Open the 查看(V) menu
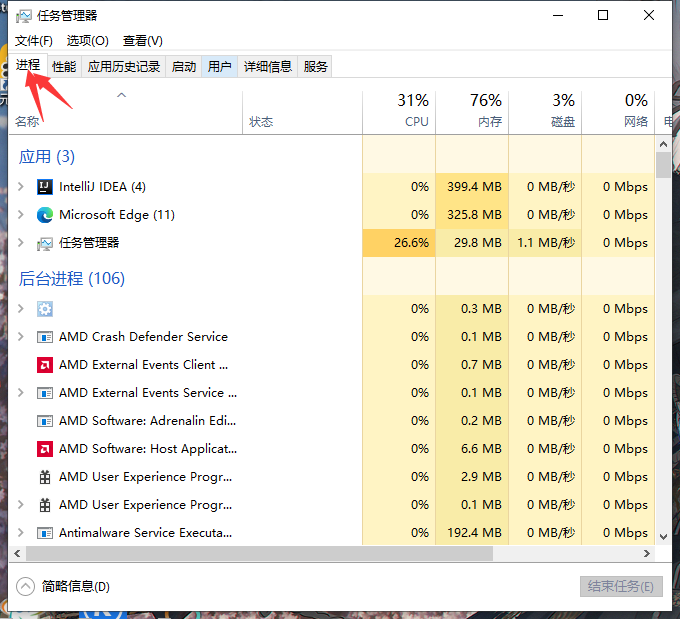The width and height of the screenshot is (680, 619). click(x=143, y=41)
